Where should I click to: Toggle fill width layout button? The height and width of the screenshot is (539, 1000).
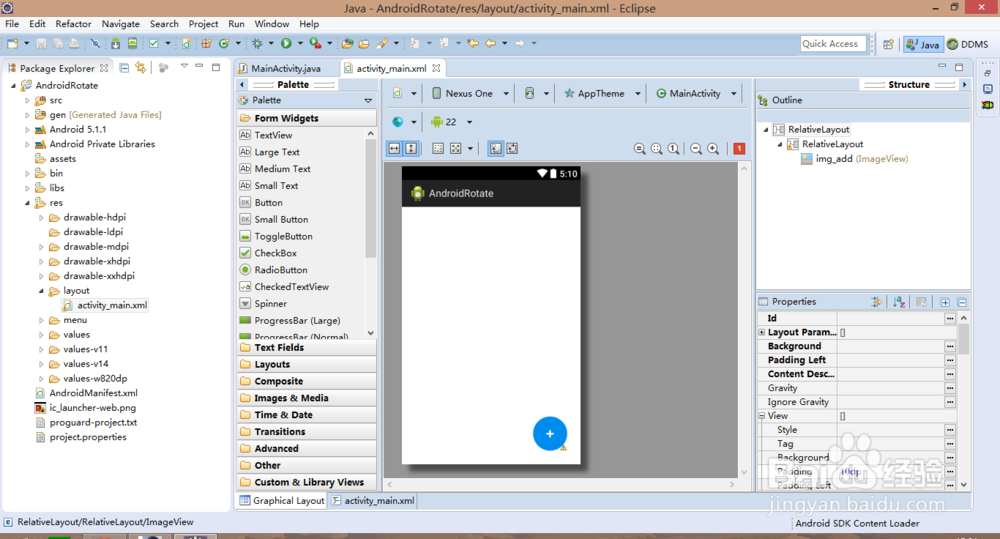(x=394, y=149)
